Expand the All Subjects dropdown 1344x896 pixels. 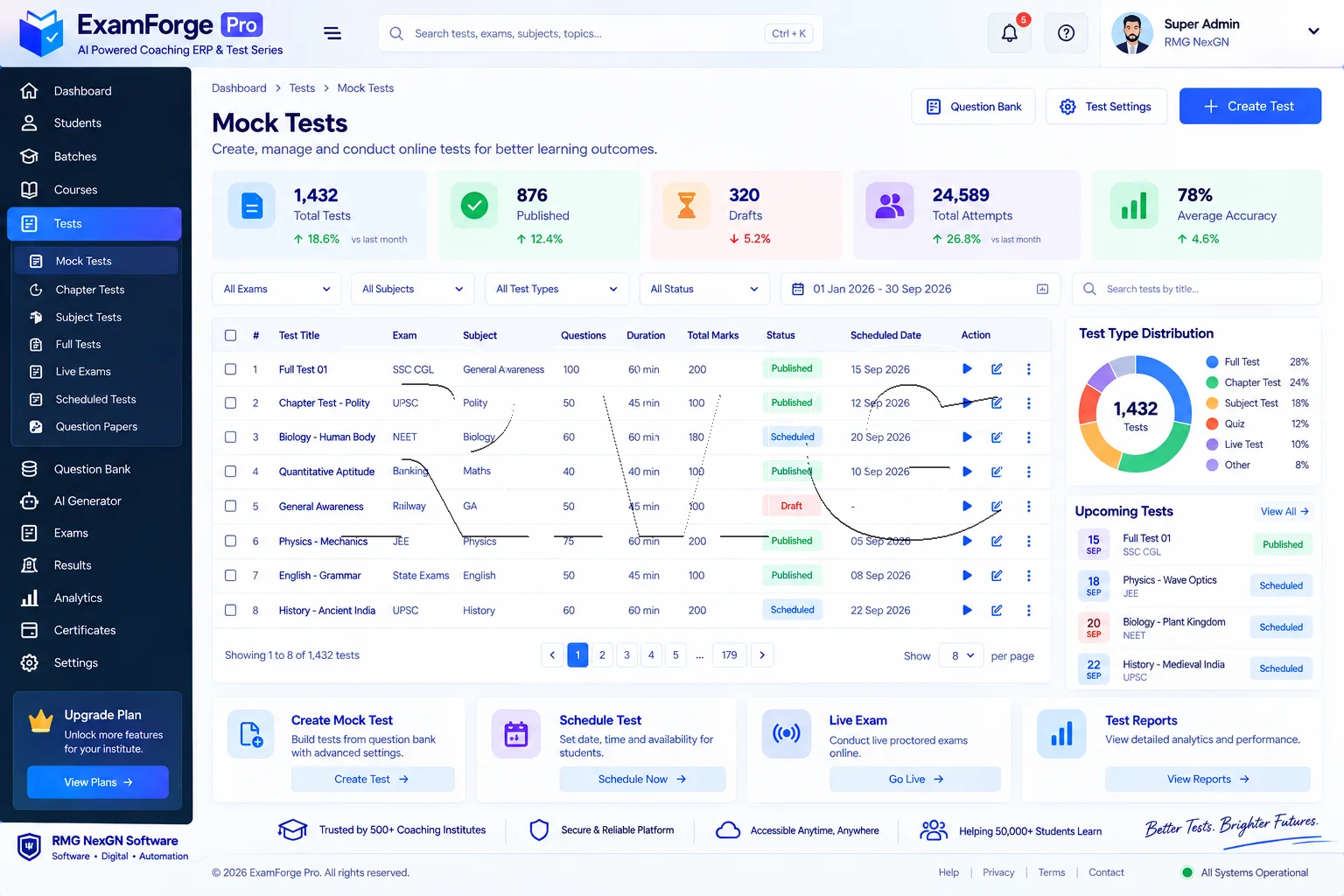coord(412,289)
